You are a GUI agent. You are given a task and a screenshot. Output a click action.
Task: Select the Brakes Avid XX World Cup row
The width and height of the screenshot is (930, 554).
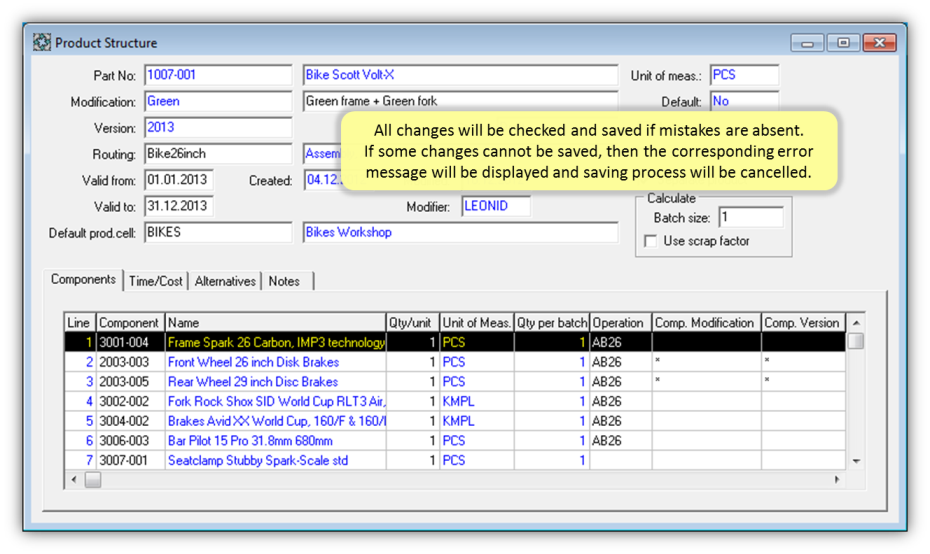454,421
